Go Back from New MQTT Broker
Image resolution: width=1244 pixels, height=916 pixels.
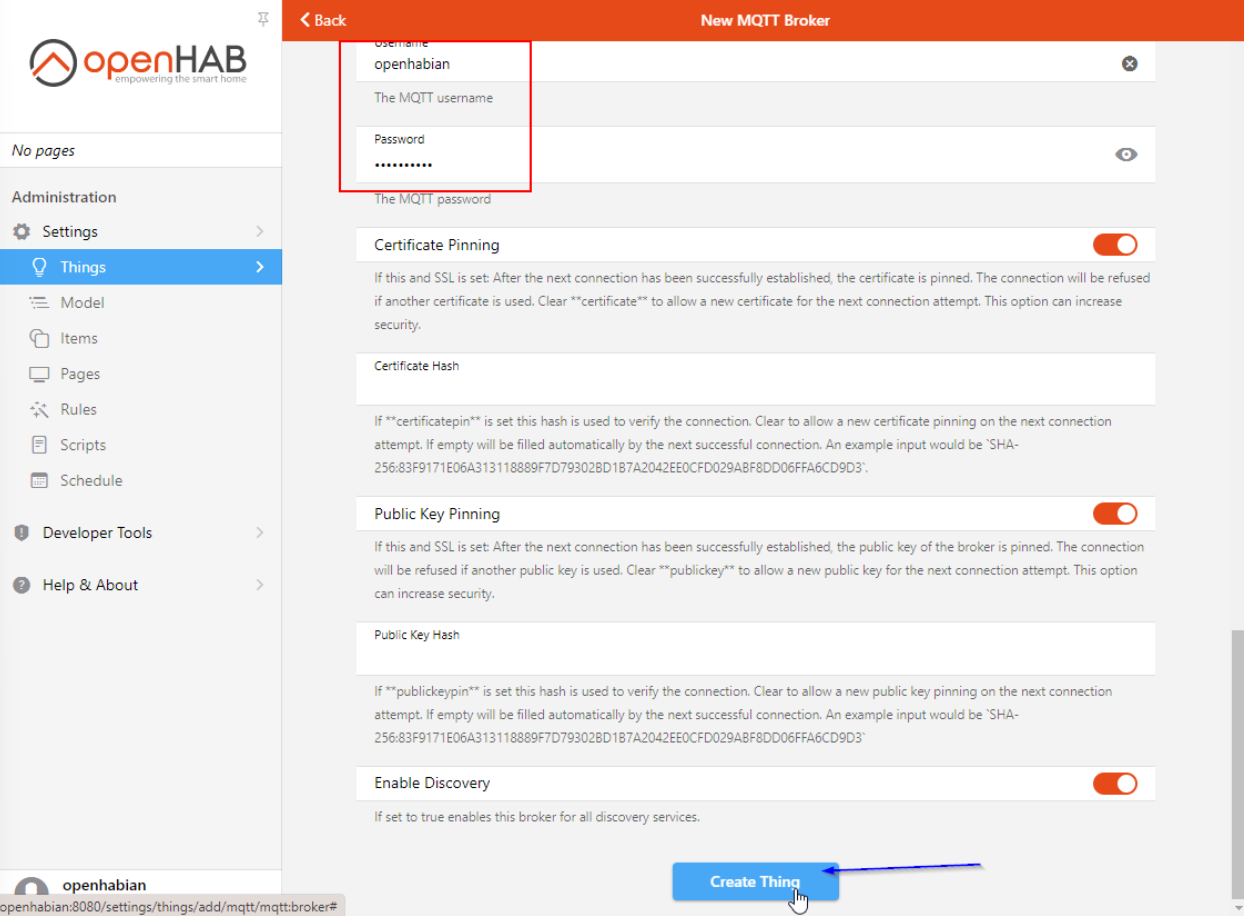tap(321, 20)
